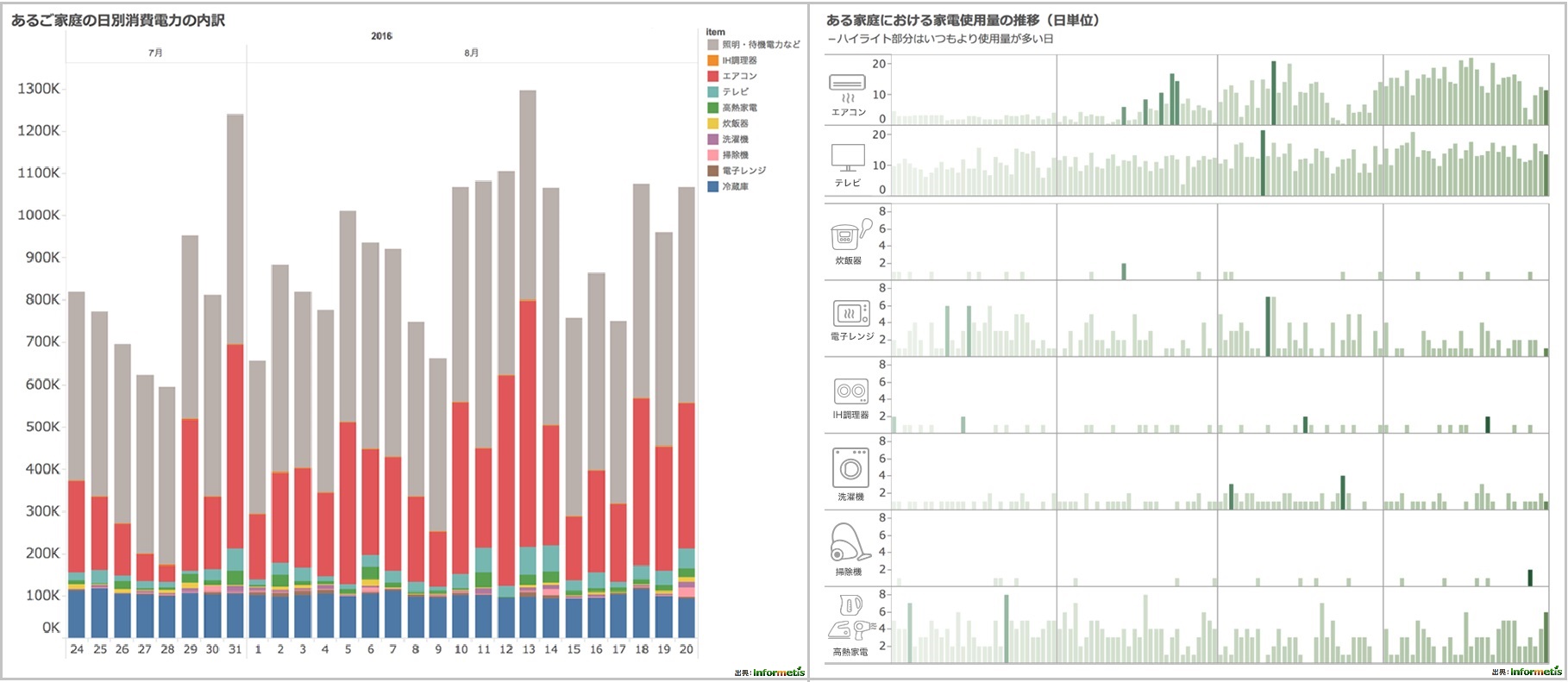Click the 洗濯機 label in the legend
Image resolution: width=1568 pixels, height=682 pixels.
[735, 139]
